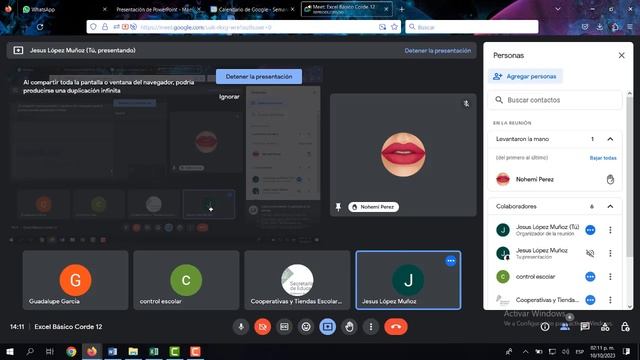Viewport: 640px width, 360px height.
Task: Select the control escolar tile
Action: 186,280
